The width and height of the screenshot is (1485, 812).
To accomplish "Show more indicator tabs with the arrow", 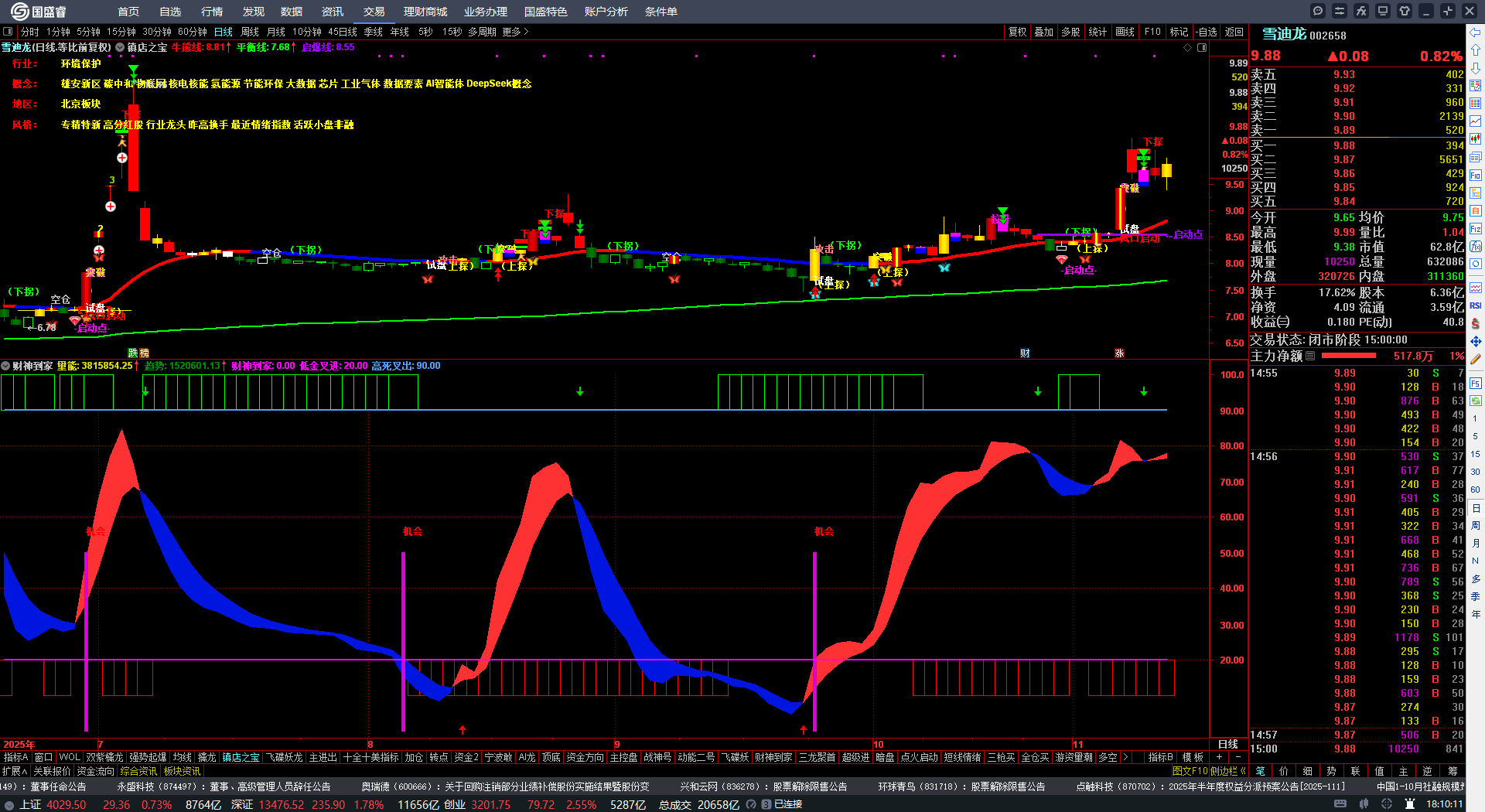I will 1125,757.
